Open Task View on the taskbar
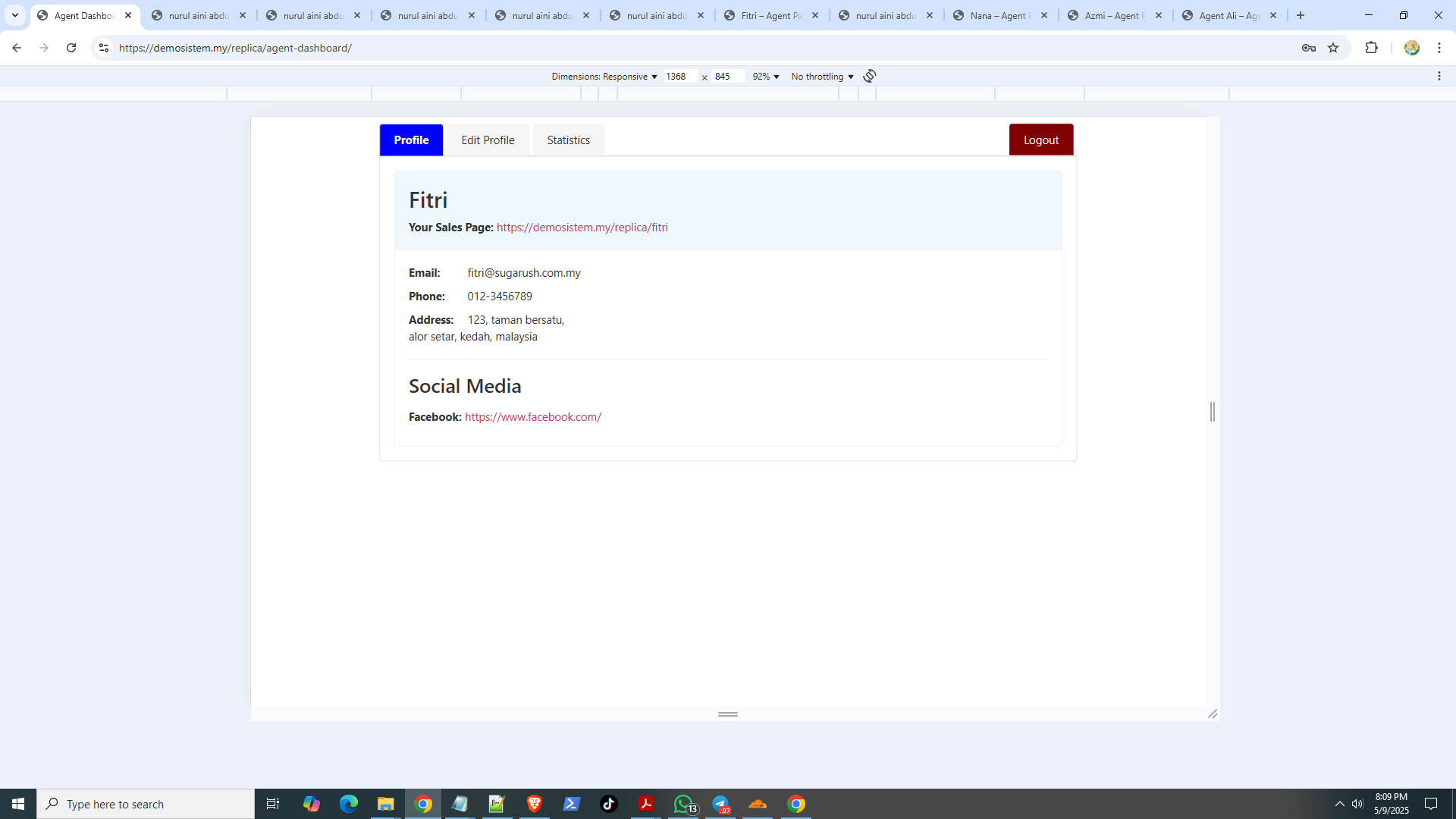 [x=273, y=804]
